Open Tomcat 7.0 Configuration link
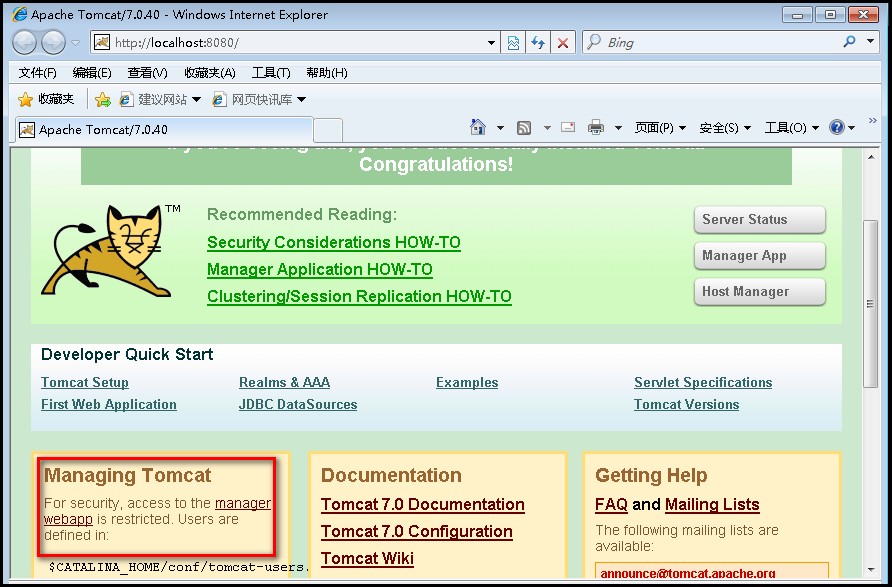Image resolution: width=892 pixels, height=587 pixels. pos(416,531)
